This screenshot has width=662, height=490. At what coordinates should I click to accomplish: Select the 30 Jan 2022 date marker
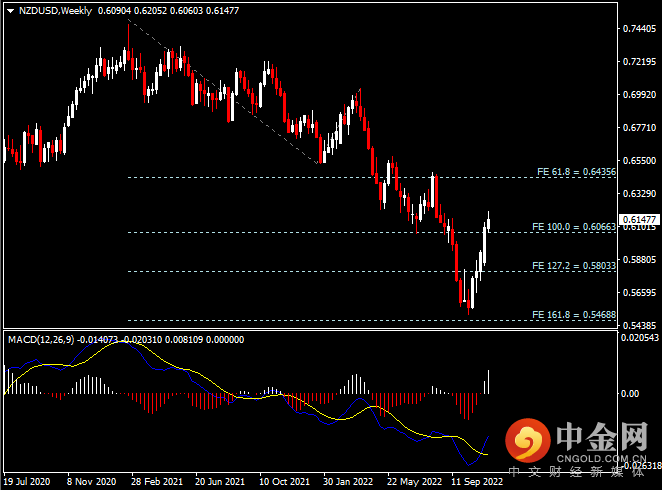[348, 482]
